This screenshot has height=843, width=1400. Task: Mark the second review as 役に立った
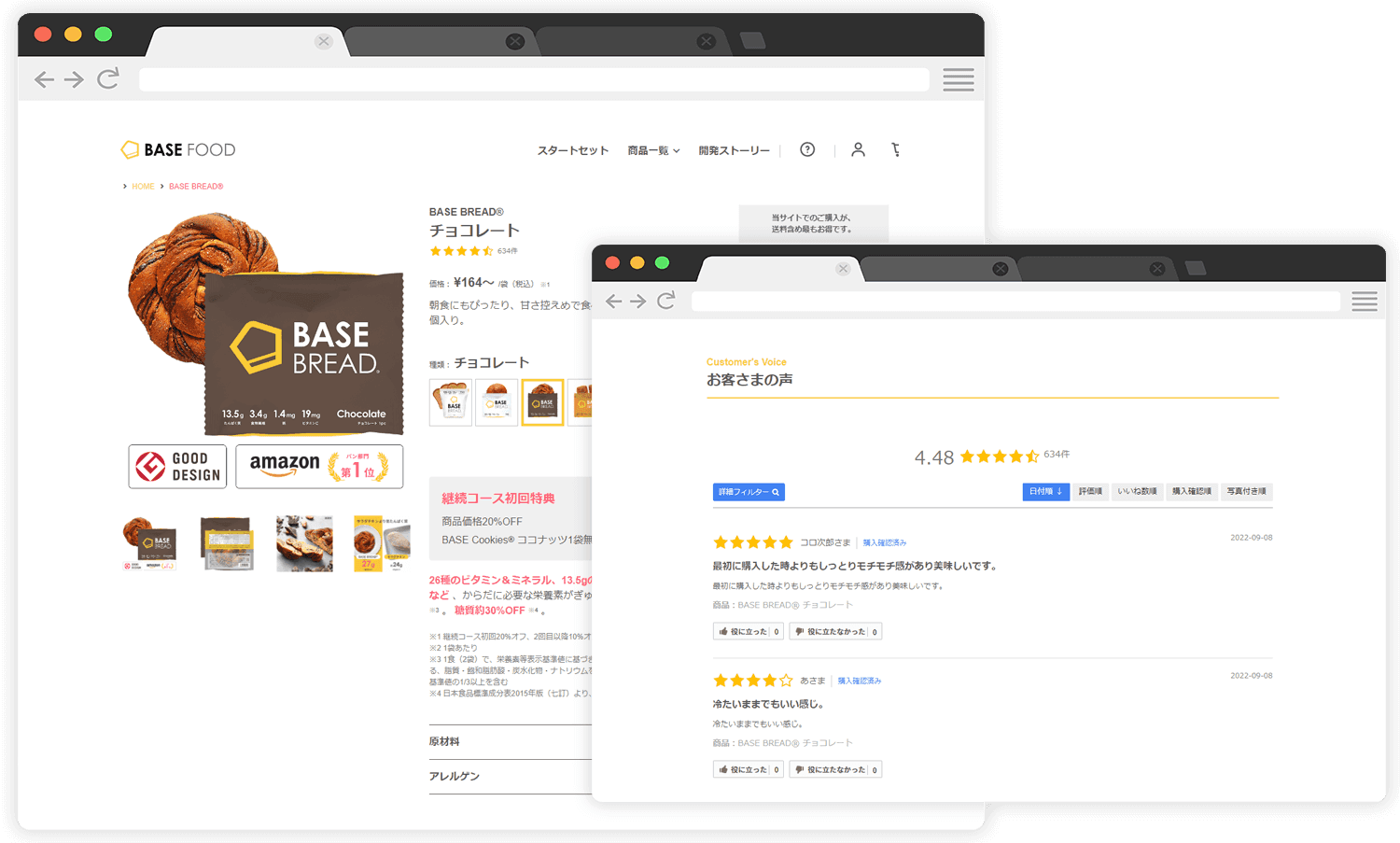(x=749, y=770)
